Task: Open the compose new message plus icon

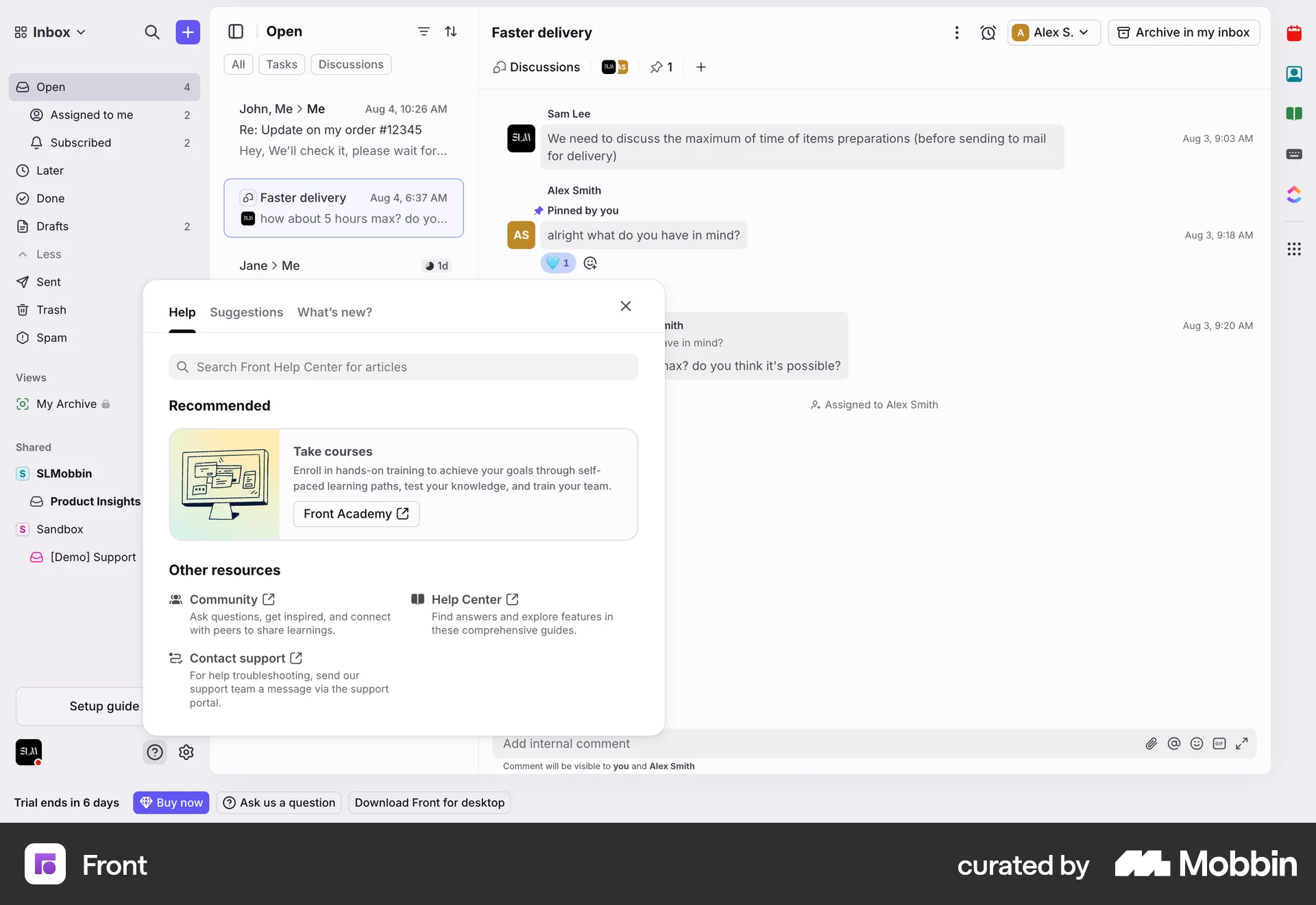Action: click(x=188, y=32)
